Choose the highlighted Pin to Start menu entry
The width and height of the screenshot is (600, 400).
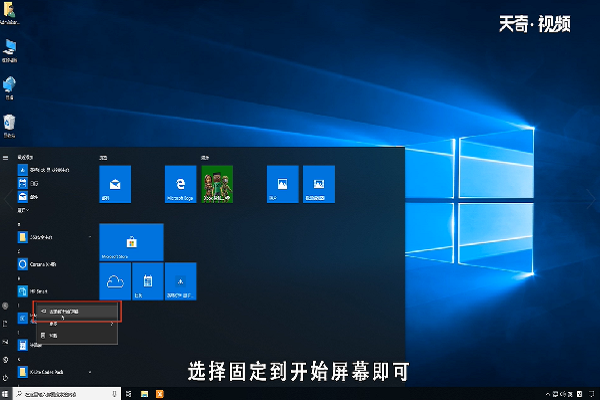[x=77, y=312]
